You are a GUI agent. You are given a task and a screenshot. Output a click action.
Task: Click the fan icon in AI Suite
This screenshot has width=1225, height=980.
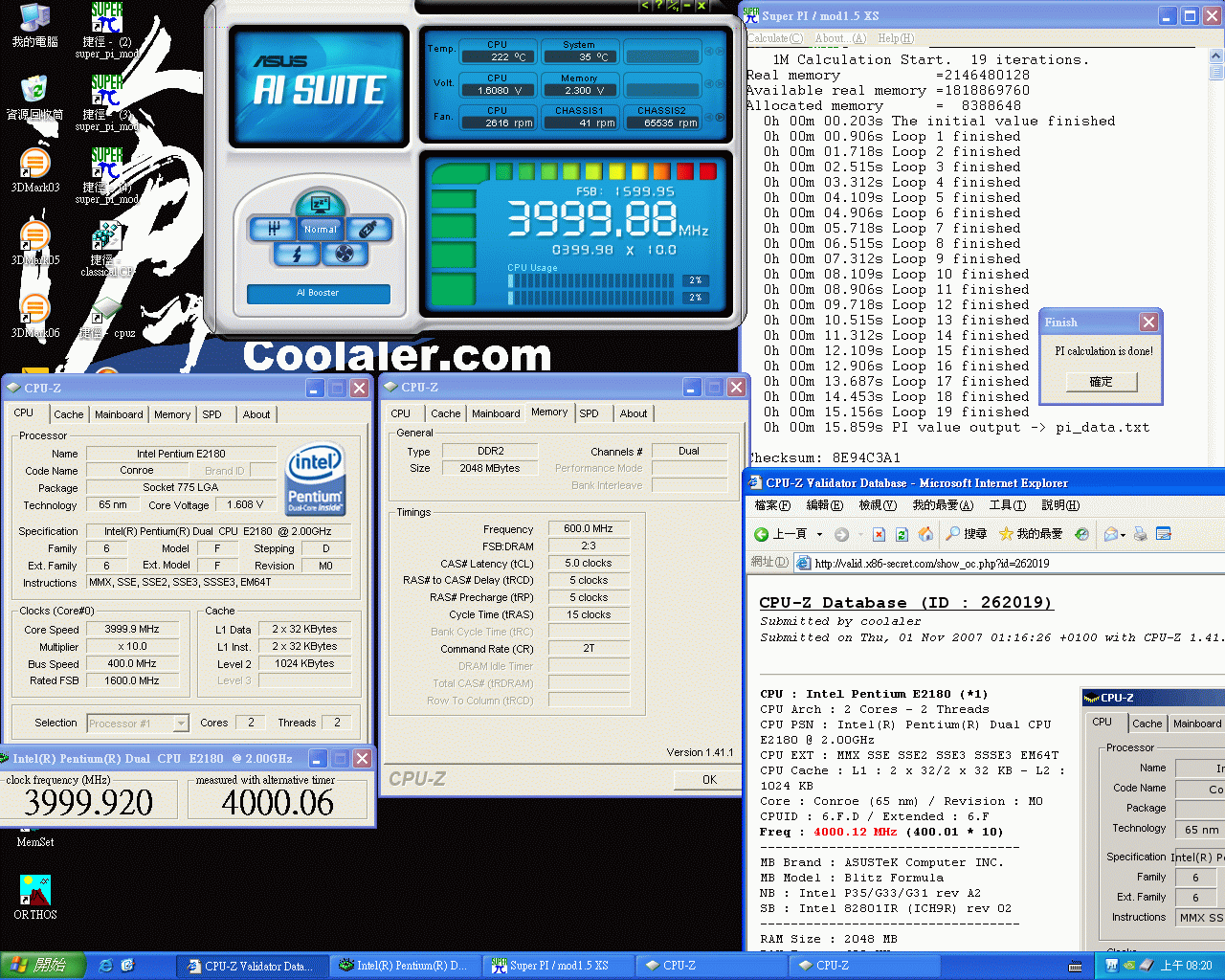(x=345, y=254)
